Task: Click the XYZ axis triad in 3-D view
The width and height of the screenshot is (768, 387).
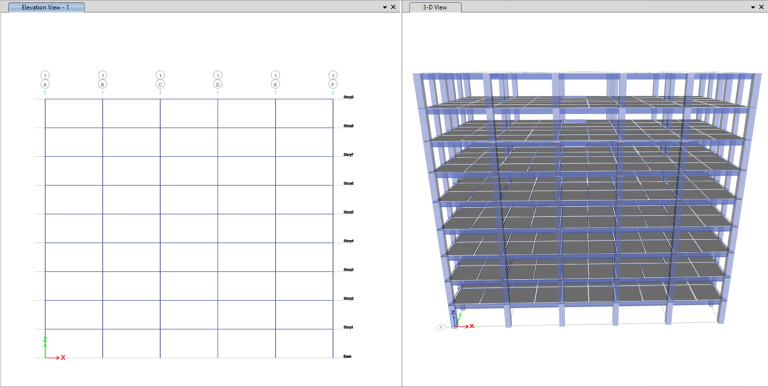Action: coord(461,318)
